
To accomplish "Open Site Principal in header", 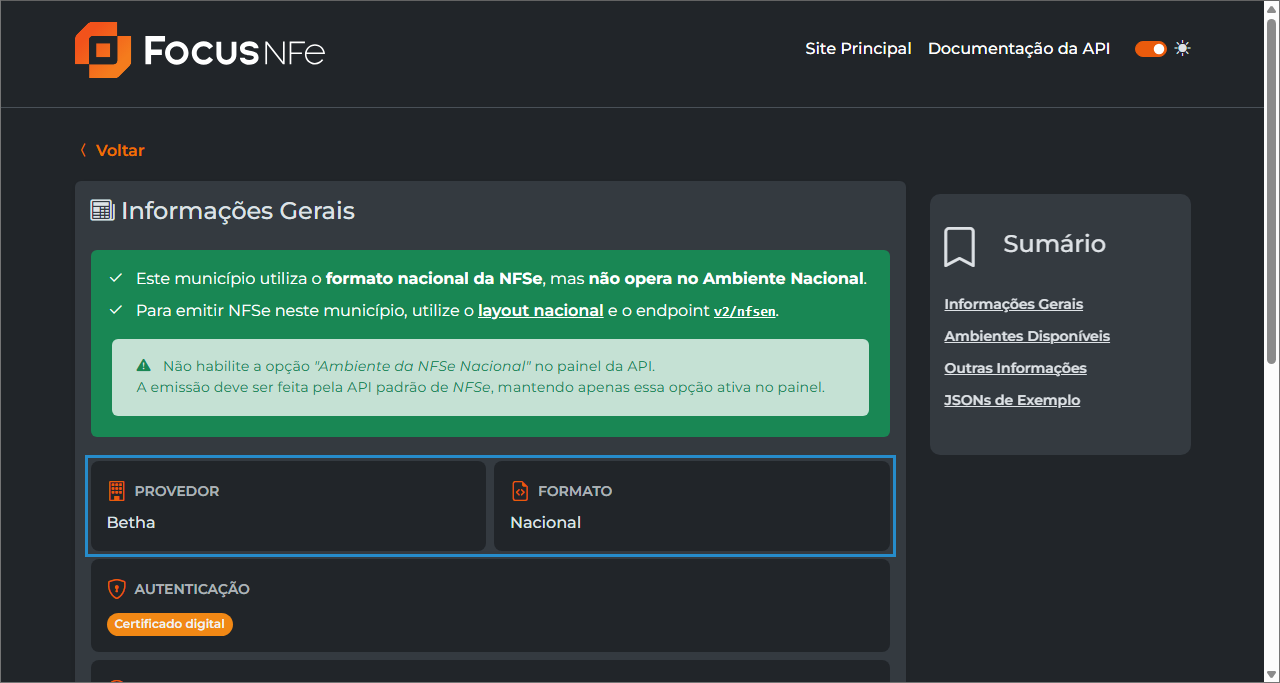I will [858, 48].
